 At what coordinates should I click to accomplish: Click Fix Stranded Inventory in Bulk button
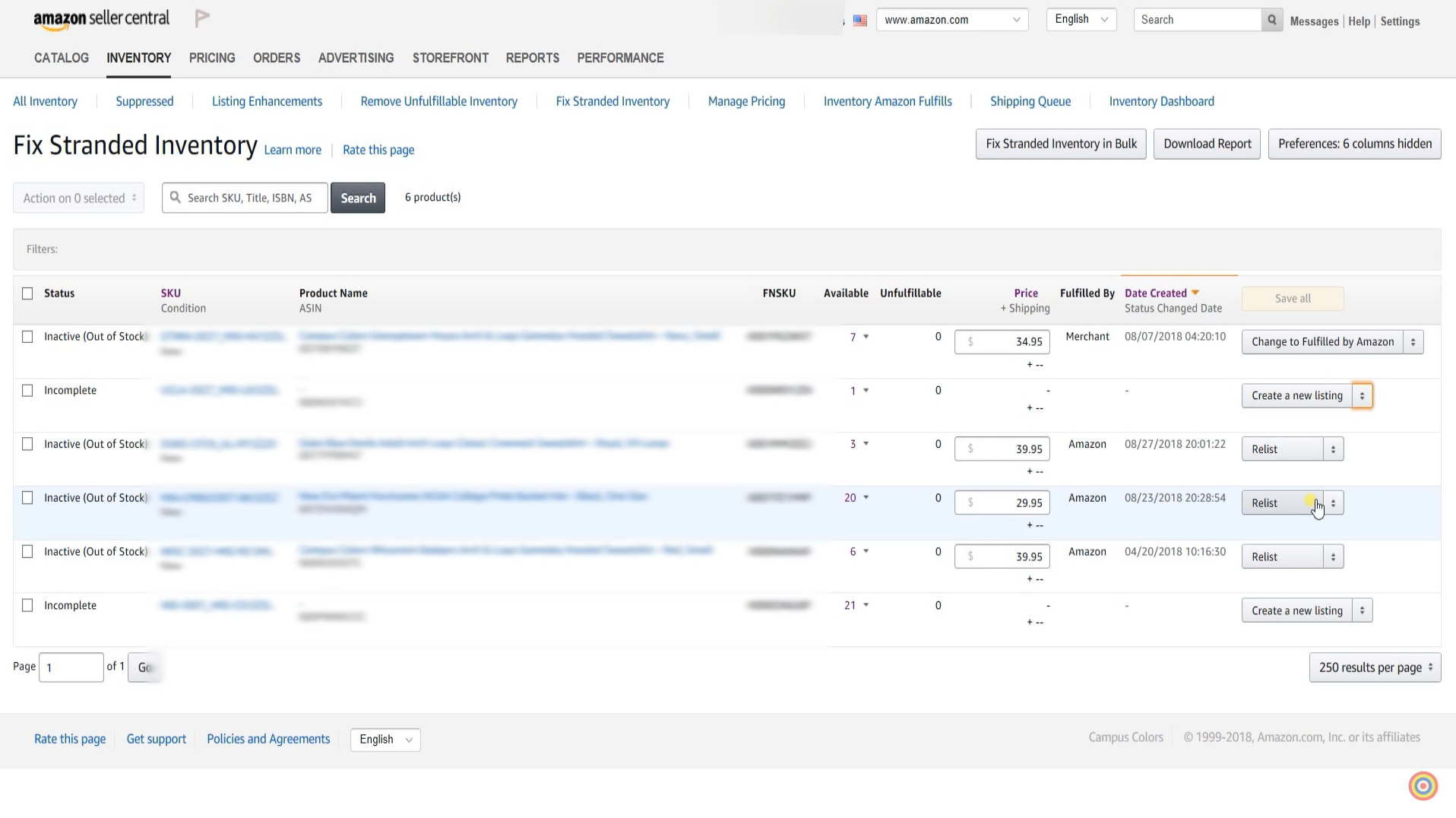[1061, 144]
